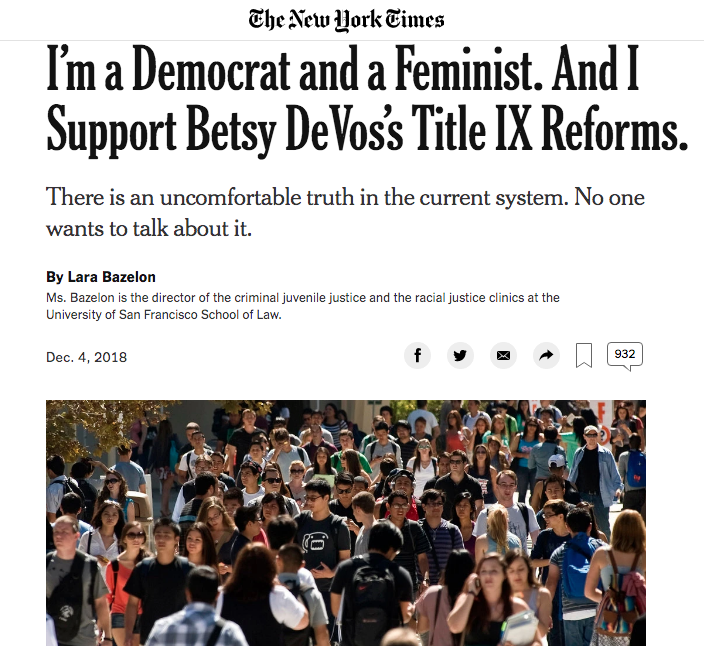Click the word "Democrat" in the headline
The height and width of the screenshot is (646, 704).
click(210, 73)
